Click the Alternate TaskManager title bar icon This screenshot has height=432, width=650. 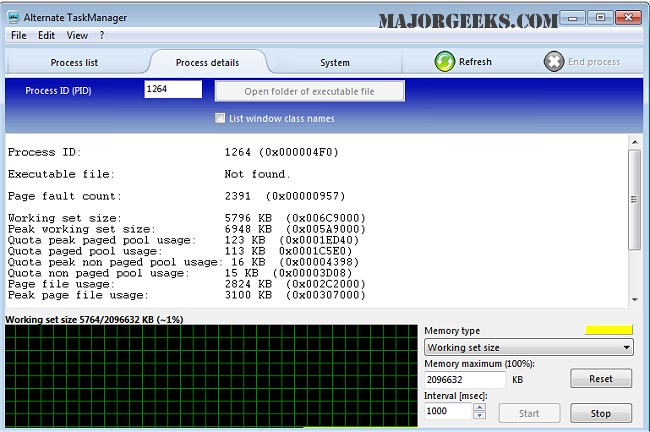tap(14, 17)
